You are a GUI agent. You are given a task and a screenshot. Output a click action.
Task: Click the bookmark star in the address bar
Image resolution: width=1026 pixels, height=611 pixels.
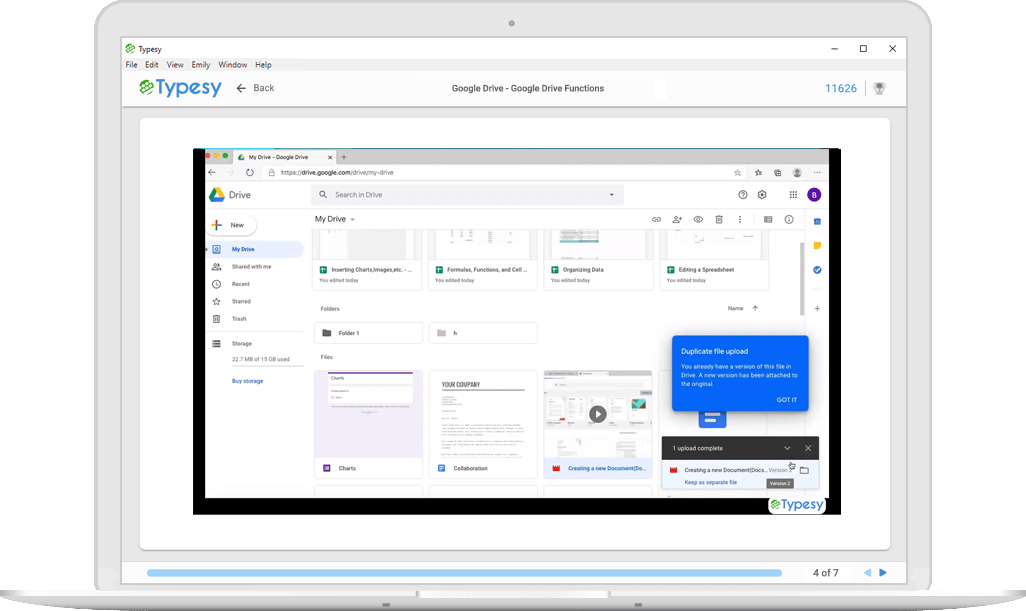click(x=736, y=172)
